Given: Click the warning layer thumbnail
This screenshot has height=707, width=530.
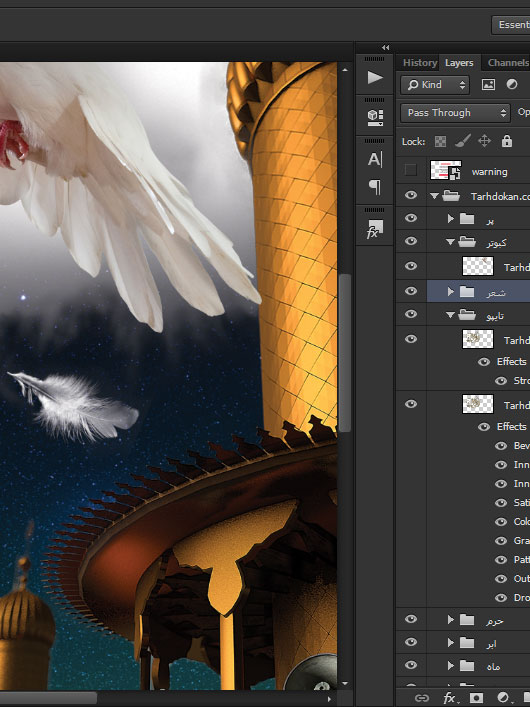Looking at the screenshot, I should 446,170.
